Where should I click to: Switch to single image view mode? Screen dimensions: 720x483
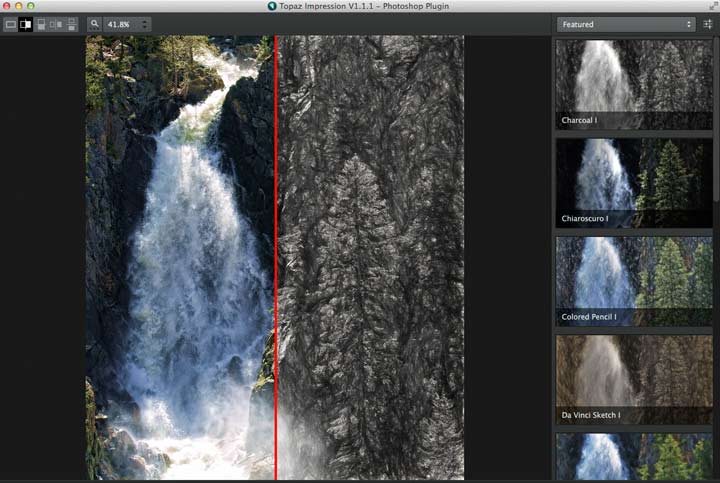point(11,25)
